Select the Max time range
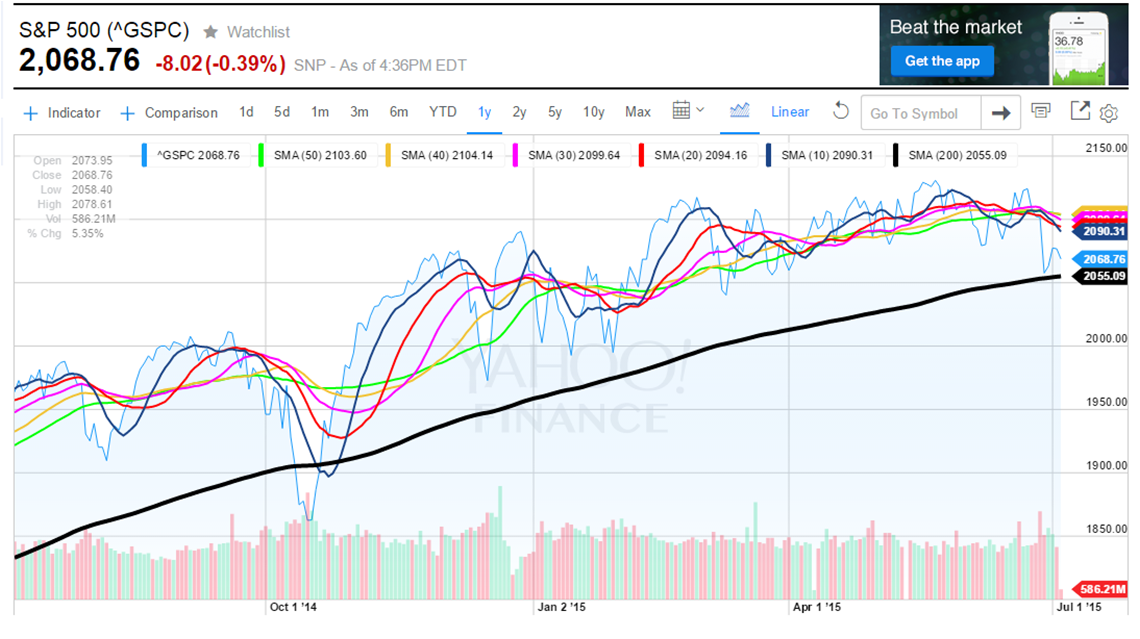The image size is (1140, 639). tap(638, 112)
